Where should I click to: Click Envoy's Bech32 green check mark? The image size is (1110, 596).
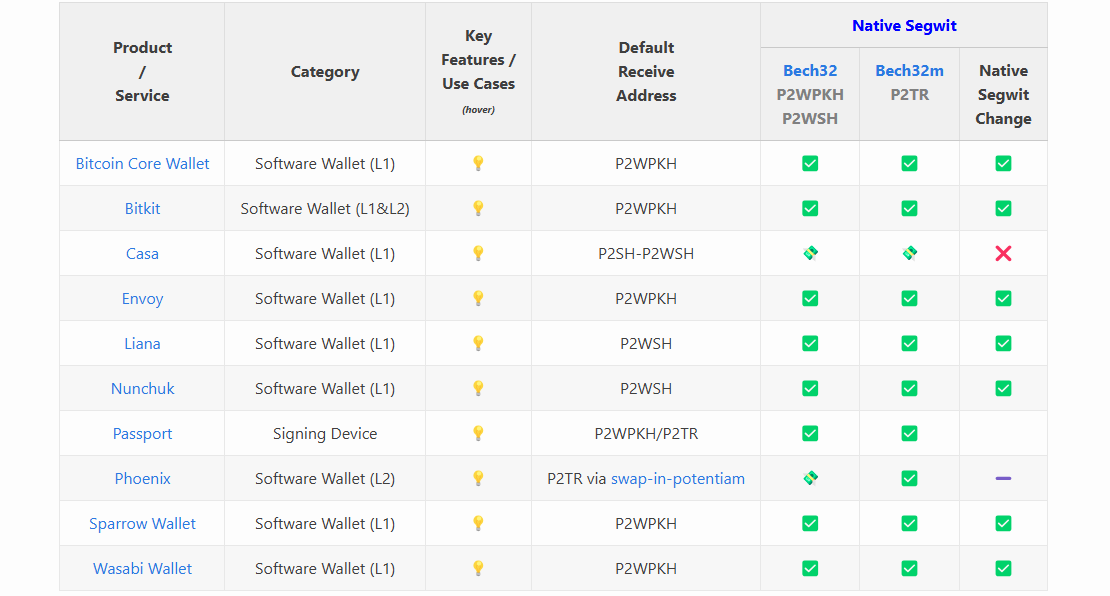(811, 299)
